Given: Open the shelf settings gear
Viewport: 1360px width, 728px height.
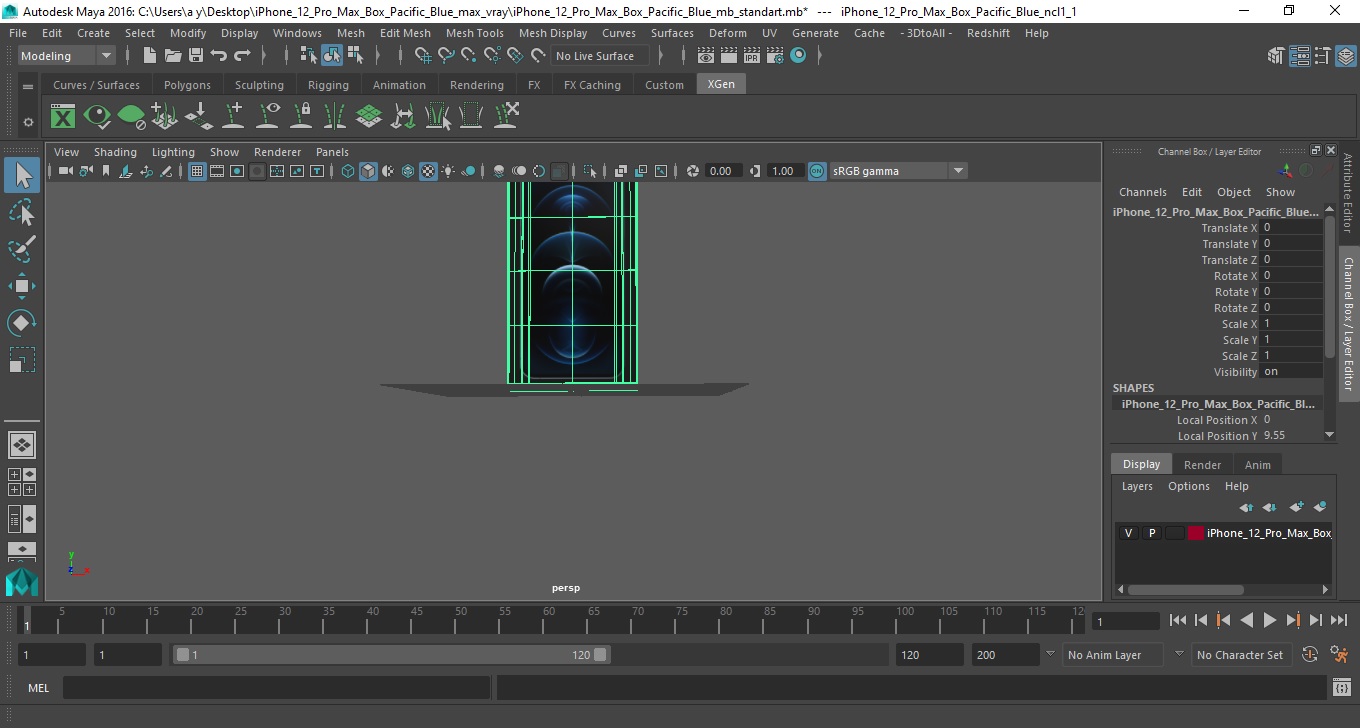Looking at the screenshot, I should click(28, 122).
